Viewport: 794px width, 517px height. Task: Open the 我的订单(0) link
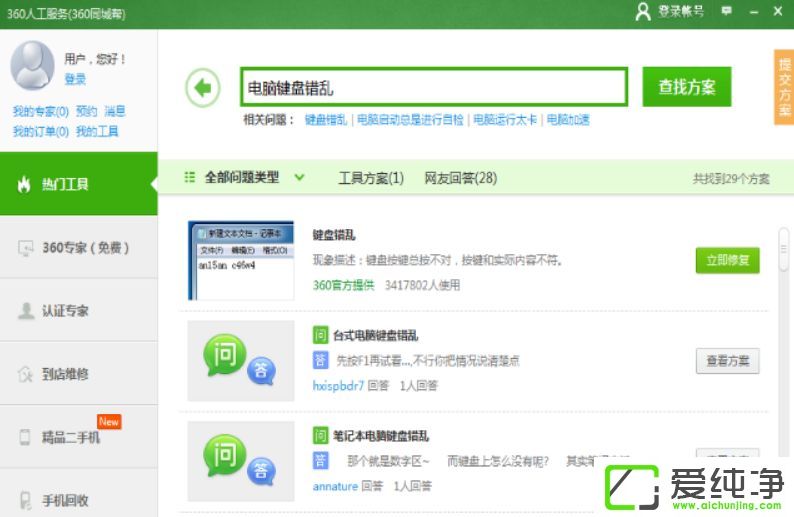tap(41, 132)
